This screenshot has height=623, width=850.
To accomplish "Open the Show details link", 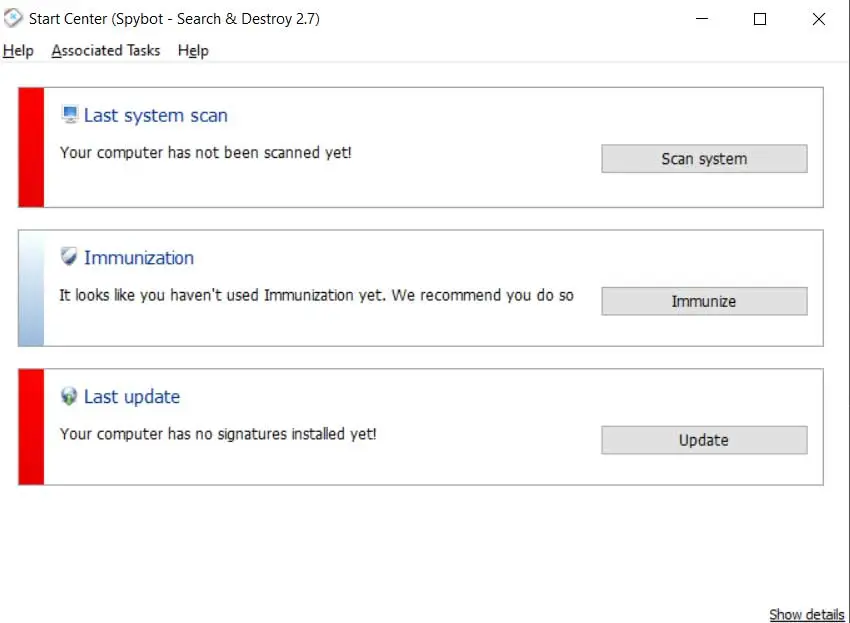I will tap(806, 614).
